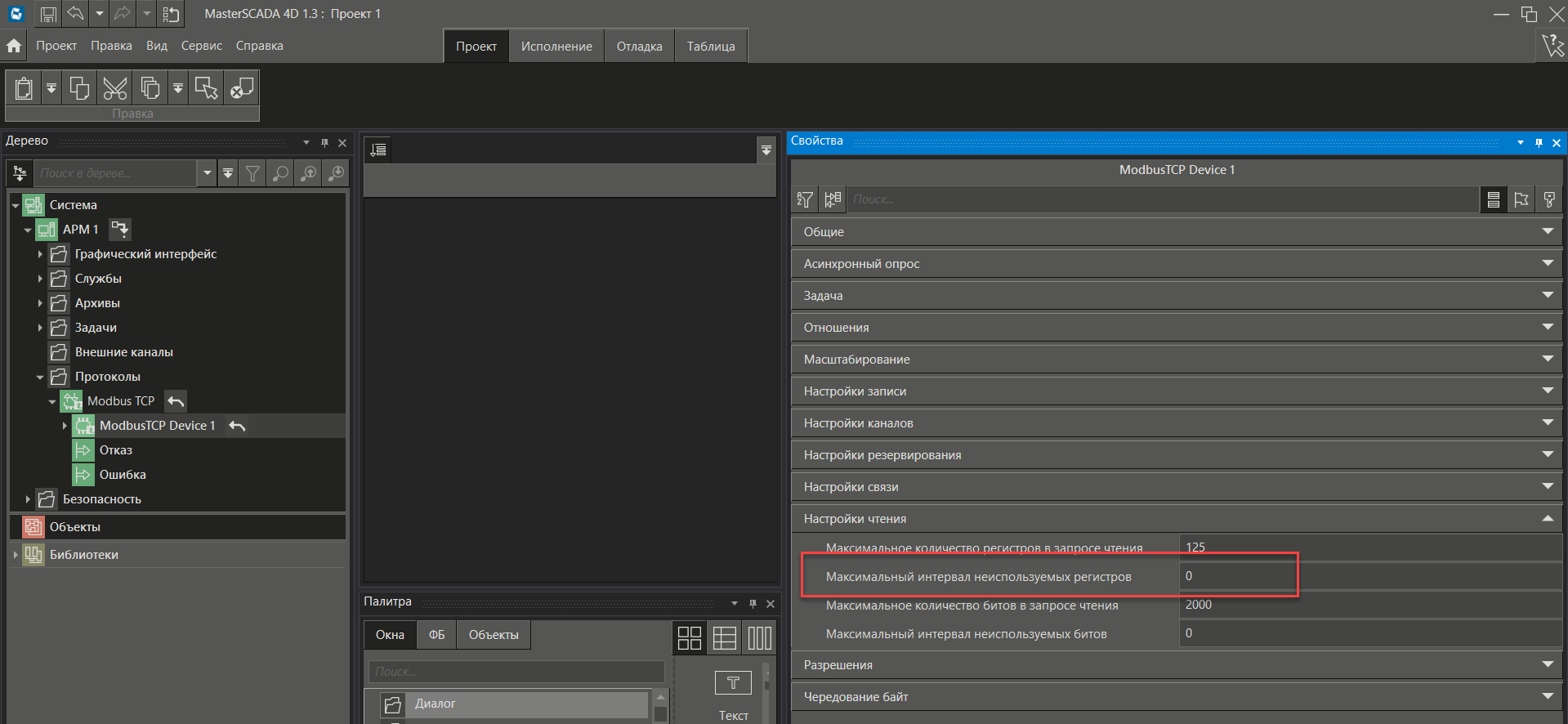Click the Cut scissors icon

115,88
